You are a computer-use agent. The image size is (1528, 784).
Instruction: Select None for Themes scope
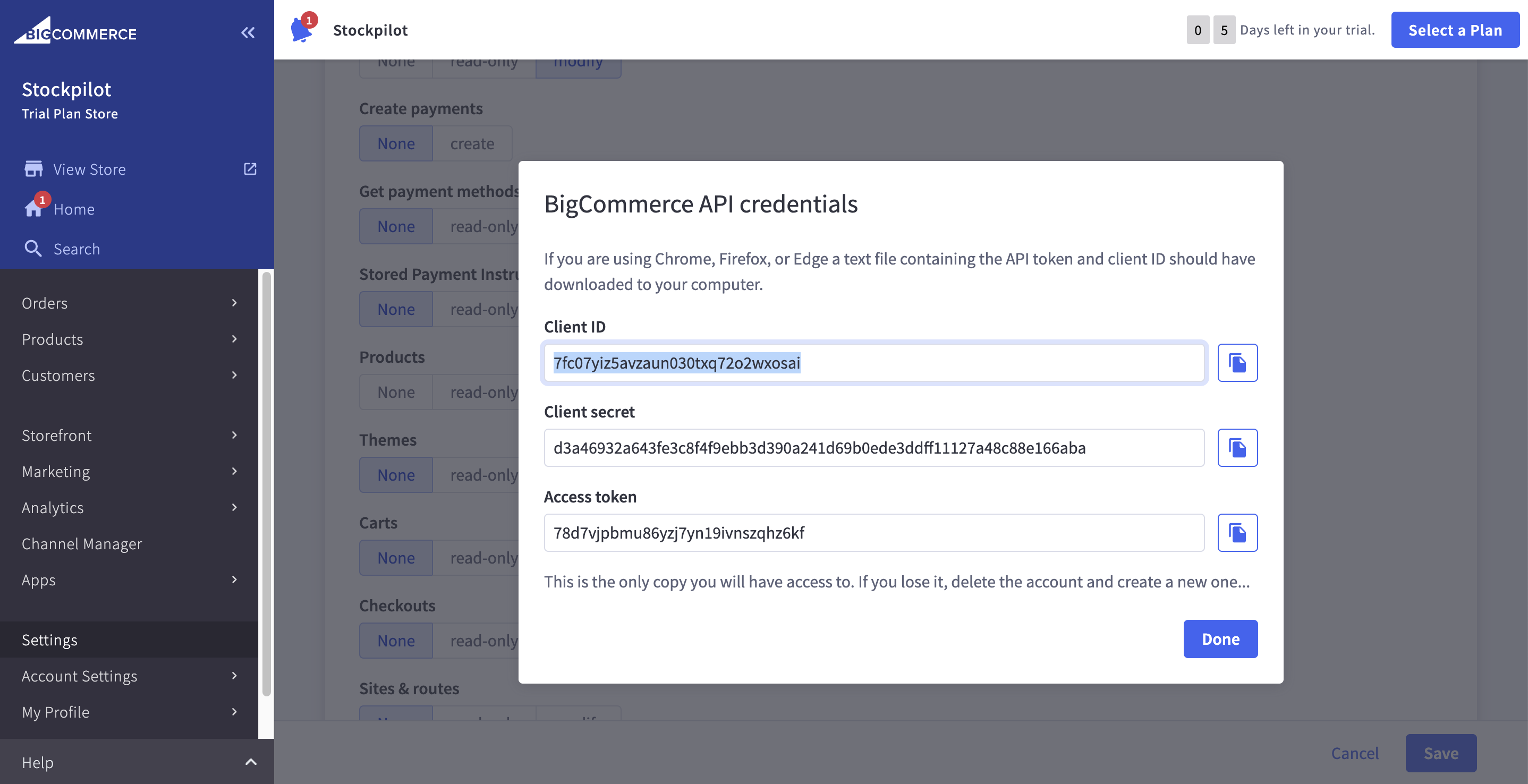pos(396,475)
